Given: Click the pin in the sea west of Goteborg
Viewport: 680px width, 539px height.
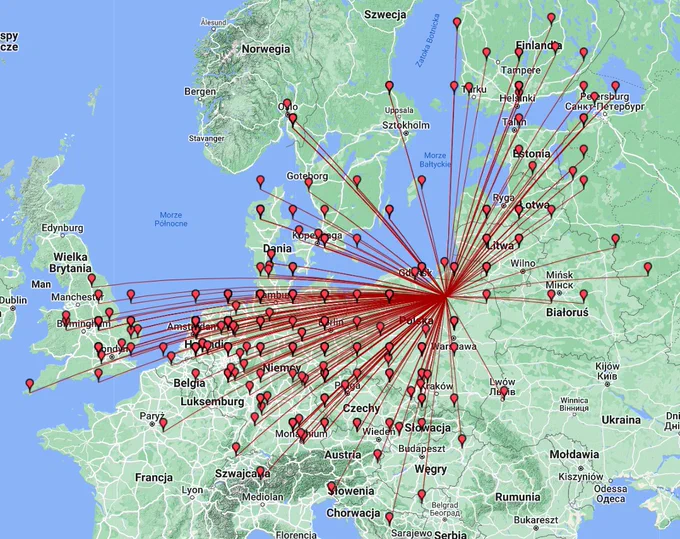Looking at the screenshot, I should click(x=260, y=181).
